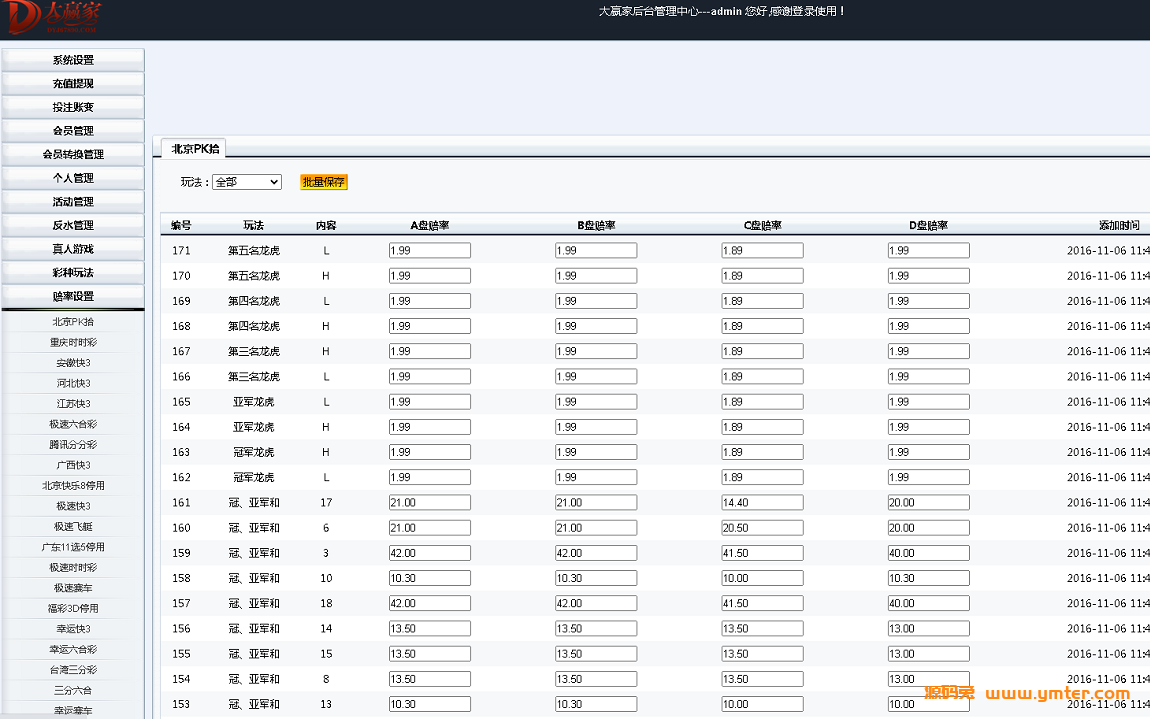Select 台湾三分彩 in sidebar

point(73,670)
